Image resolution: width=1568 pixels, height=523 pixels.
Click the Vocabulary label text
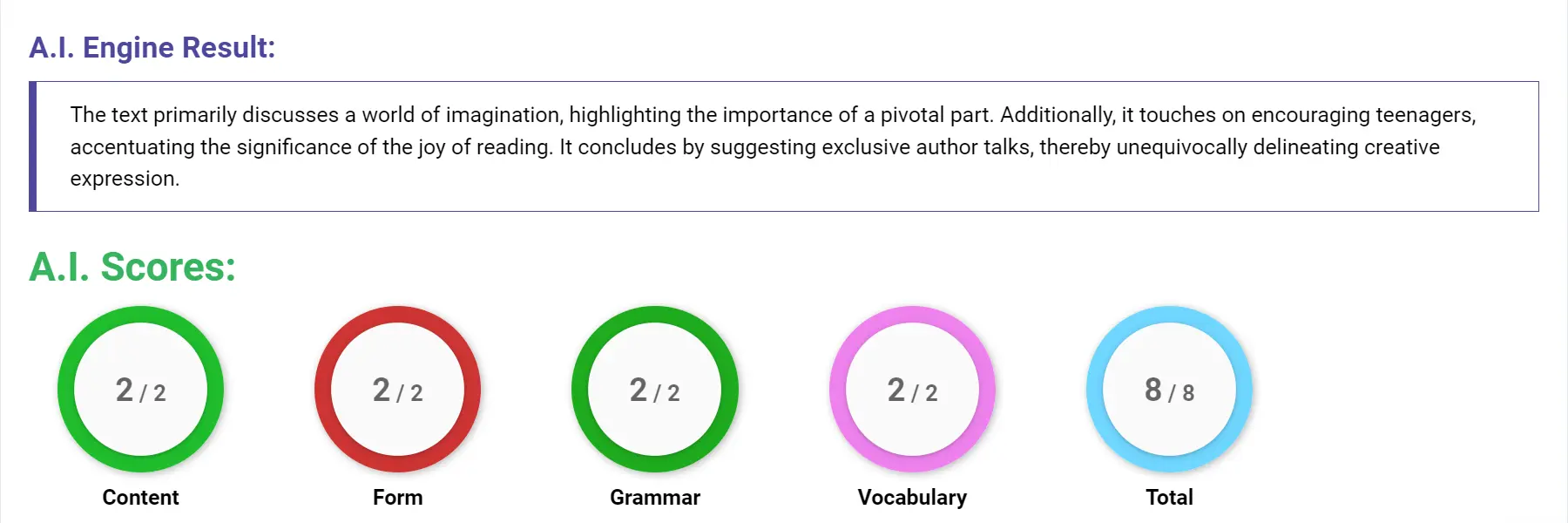coord(912,498)
